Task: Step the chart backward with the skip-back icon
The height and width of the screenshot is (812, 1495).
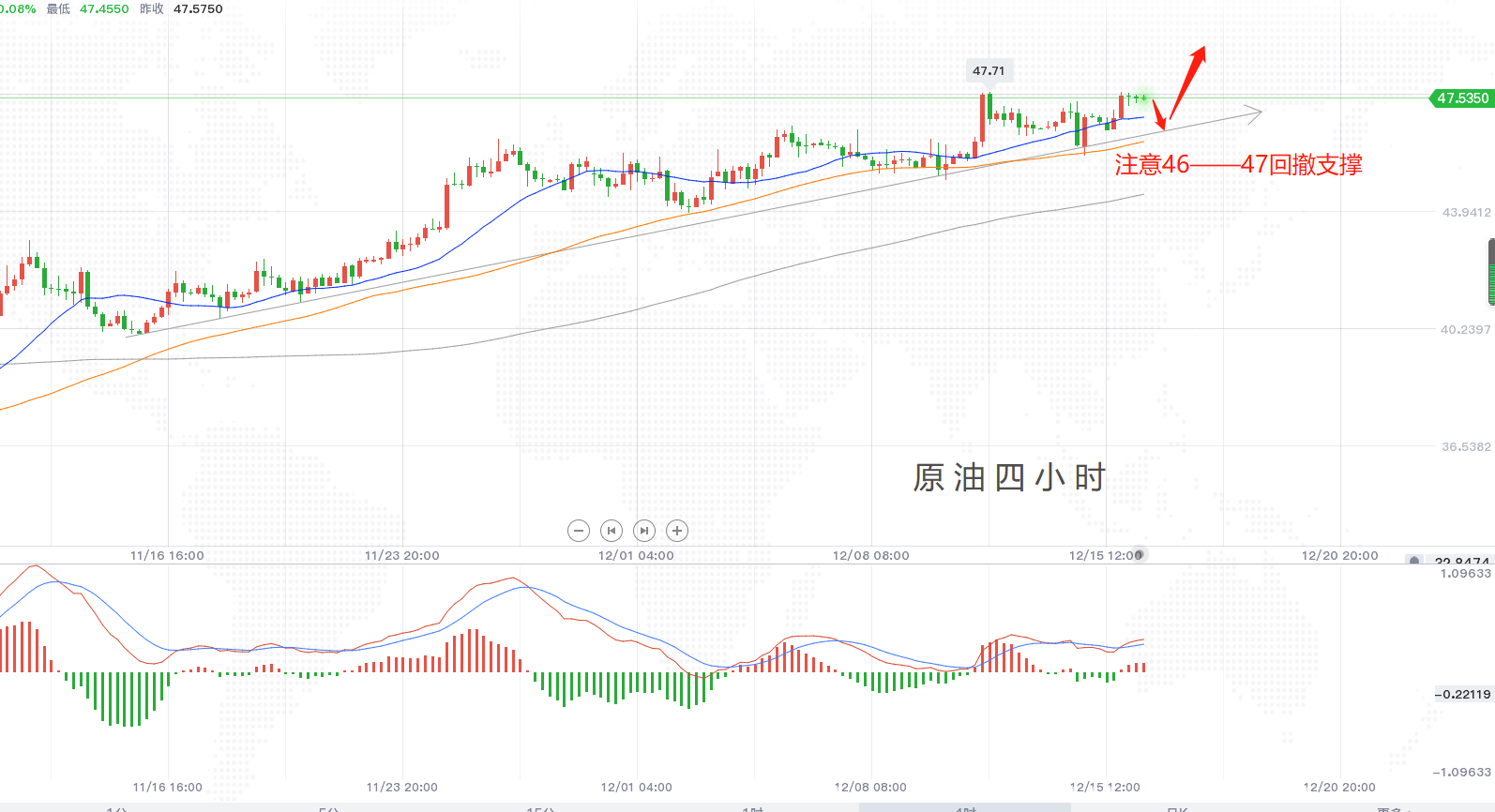Action: pyautogui.click(x=612, y=531)
